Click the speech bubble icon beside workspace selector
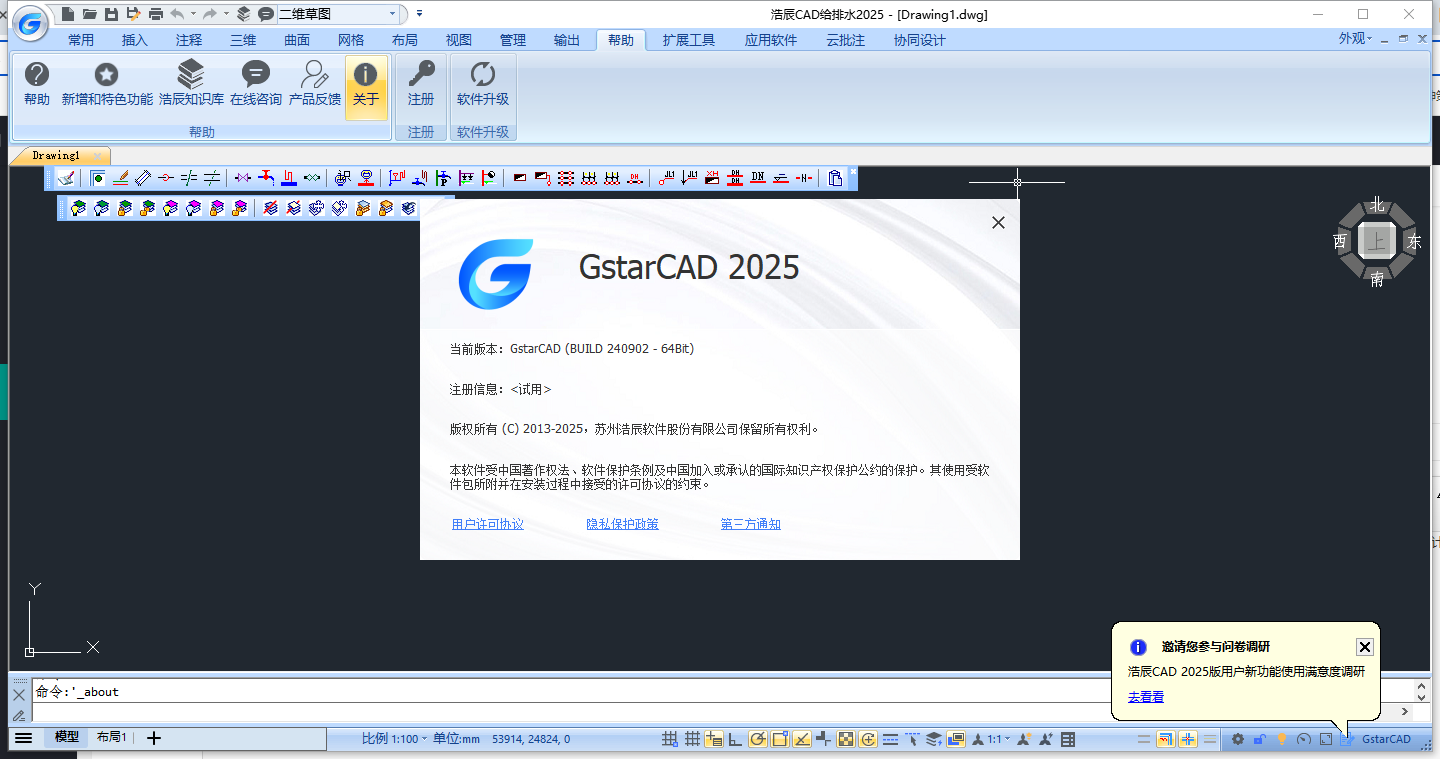The image size is (1440, 759). click(265, 14)
